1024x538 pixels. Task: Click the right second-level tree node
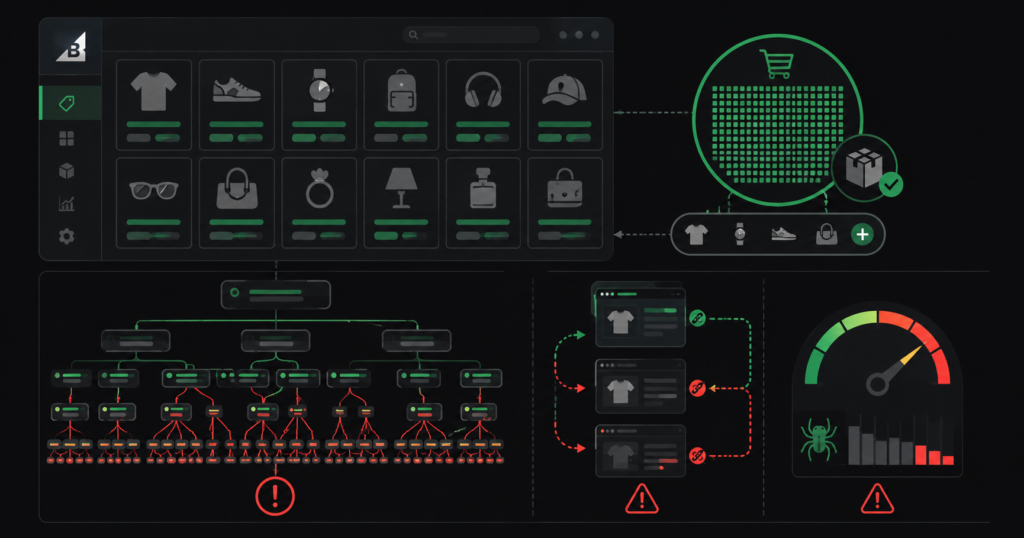(x=417, y=341)
